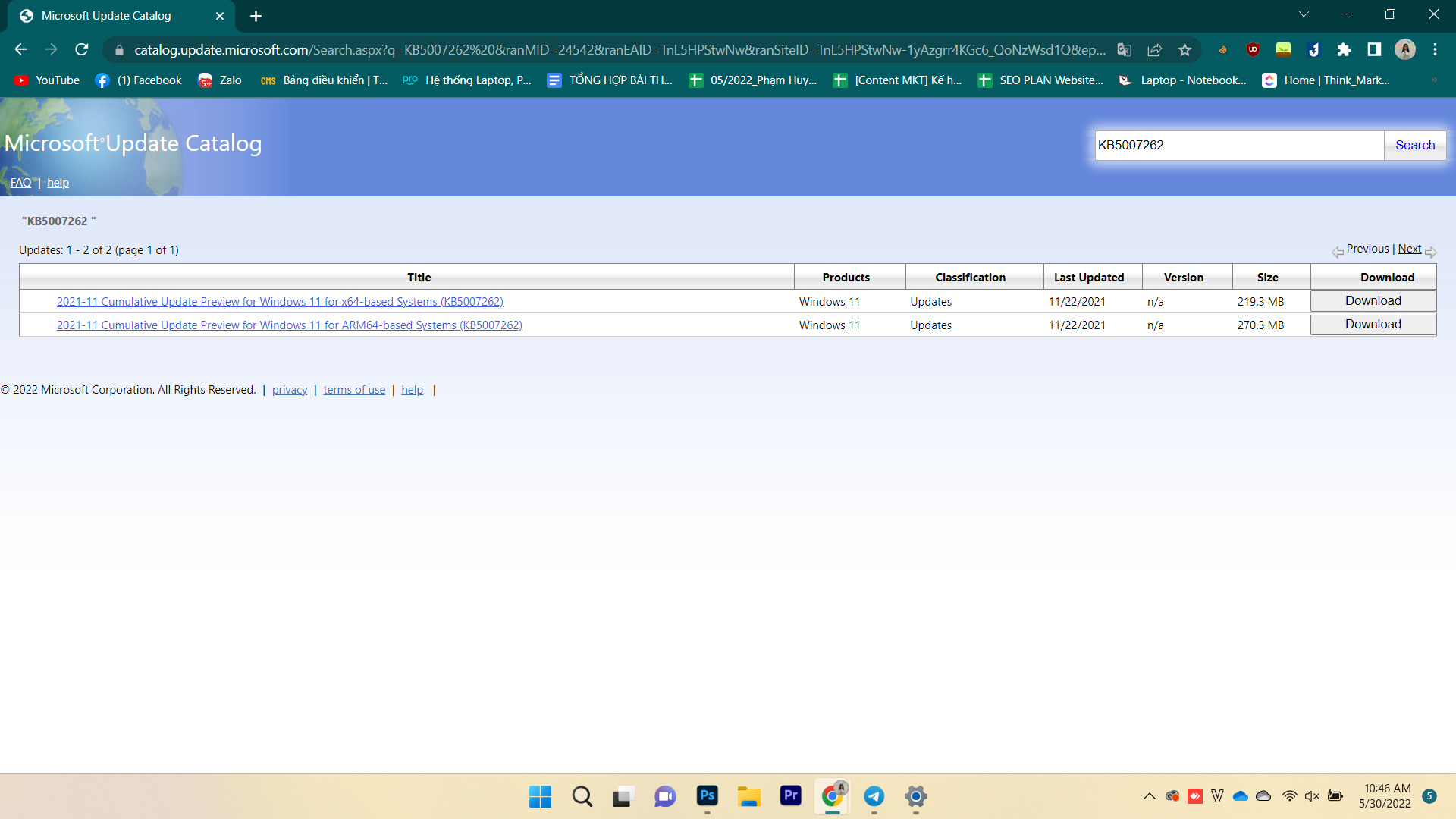
Task: Show hidden system tray icons
Action: pyautogui.click(x=1150, y=796)
